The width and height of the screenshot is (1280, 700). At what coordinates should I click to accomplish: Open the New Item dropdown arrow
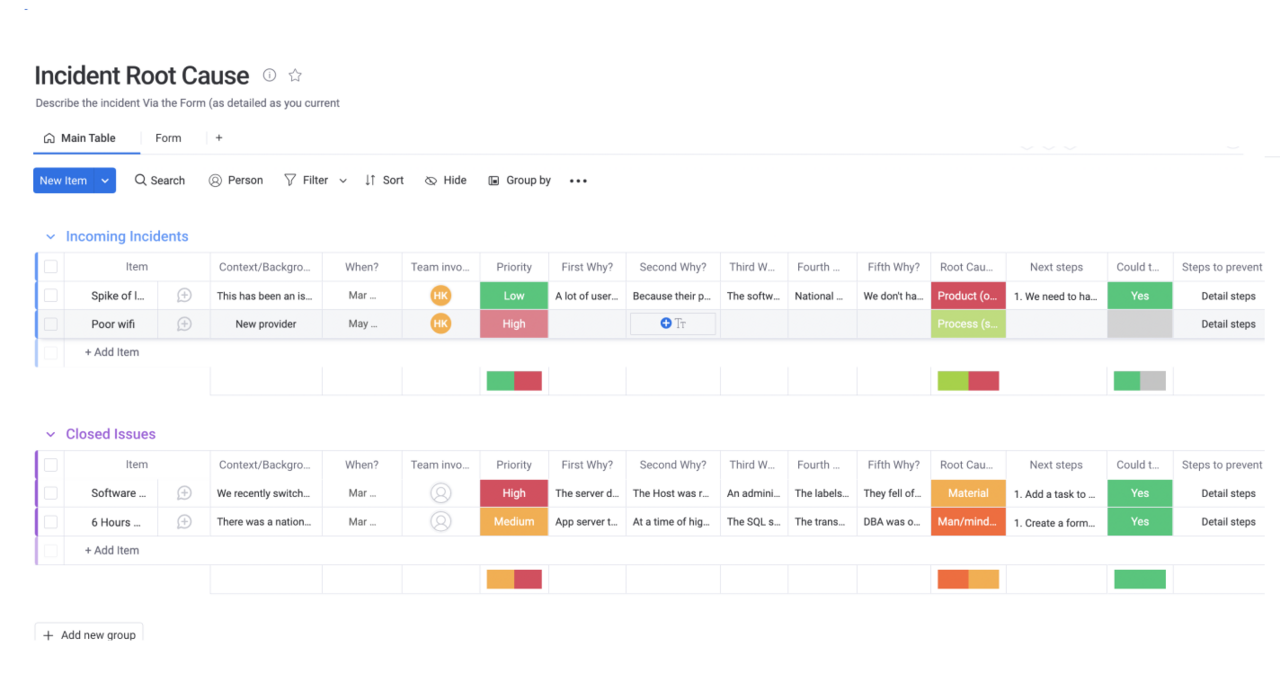point(105,181)
